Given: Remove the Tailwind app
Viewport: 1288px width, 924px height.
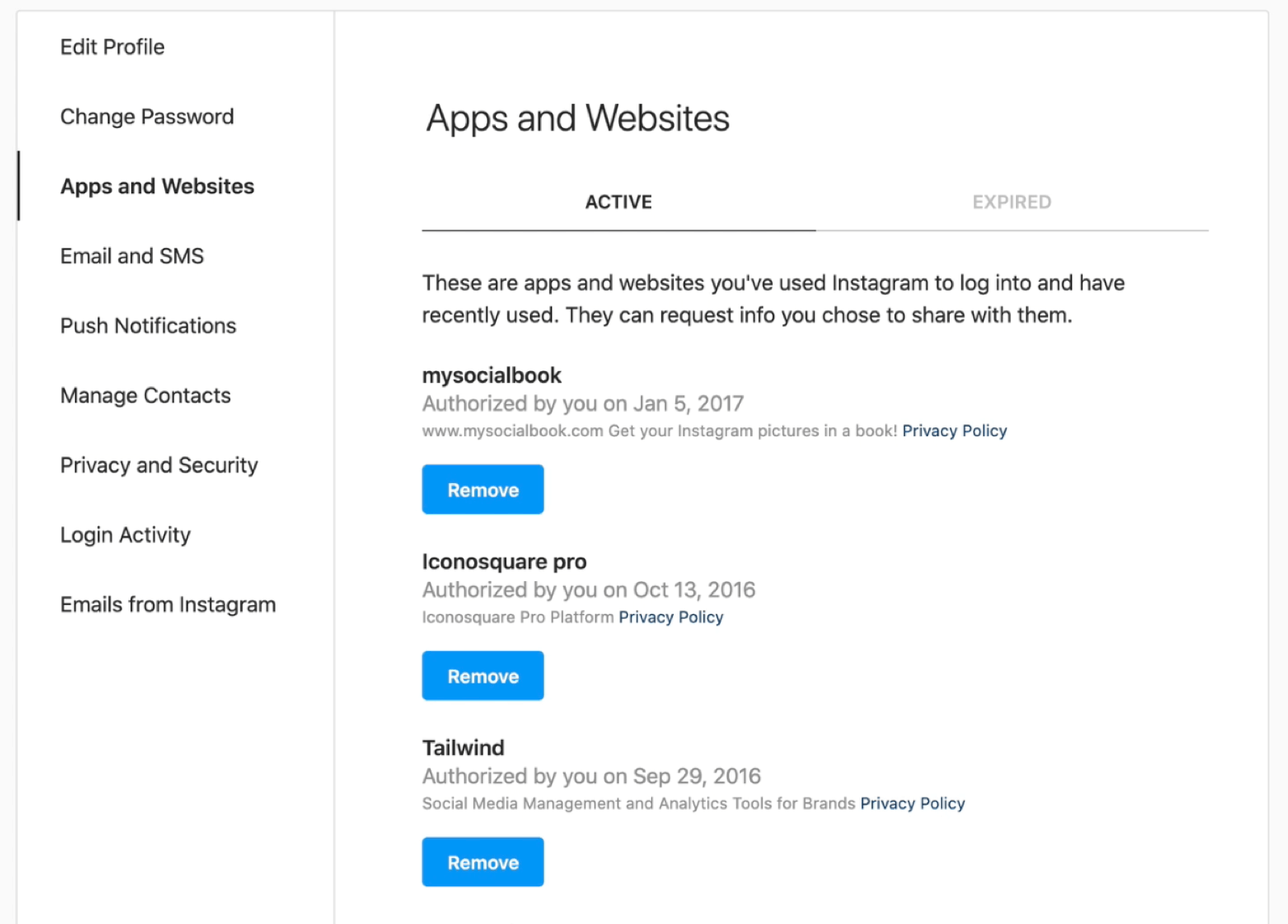Looking at the screenshot, I should (x=483, y=862).
